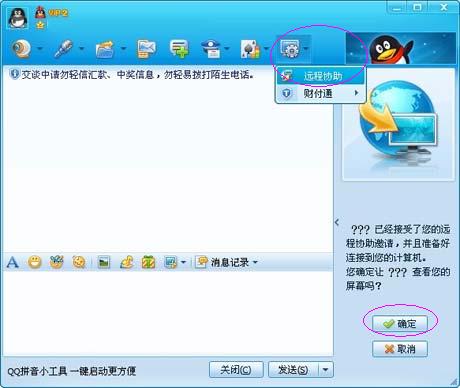Collapse the side panel with arrow
Viewport: 460px width, 388px height.
coord(337,222)
